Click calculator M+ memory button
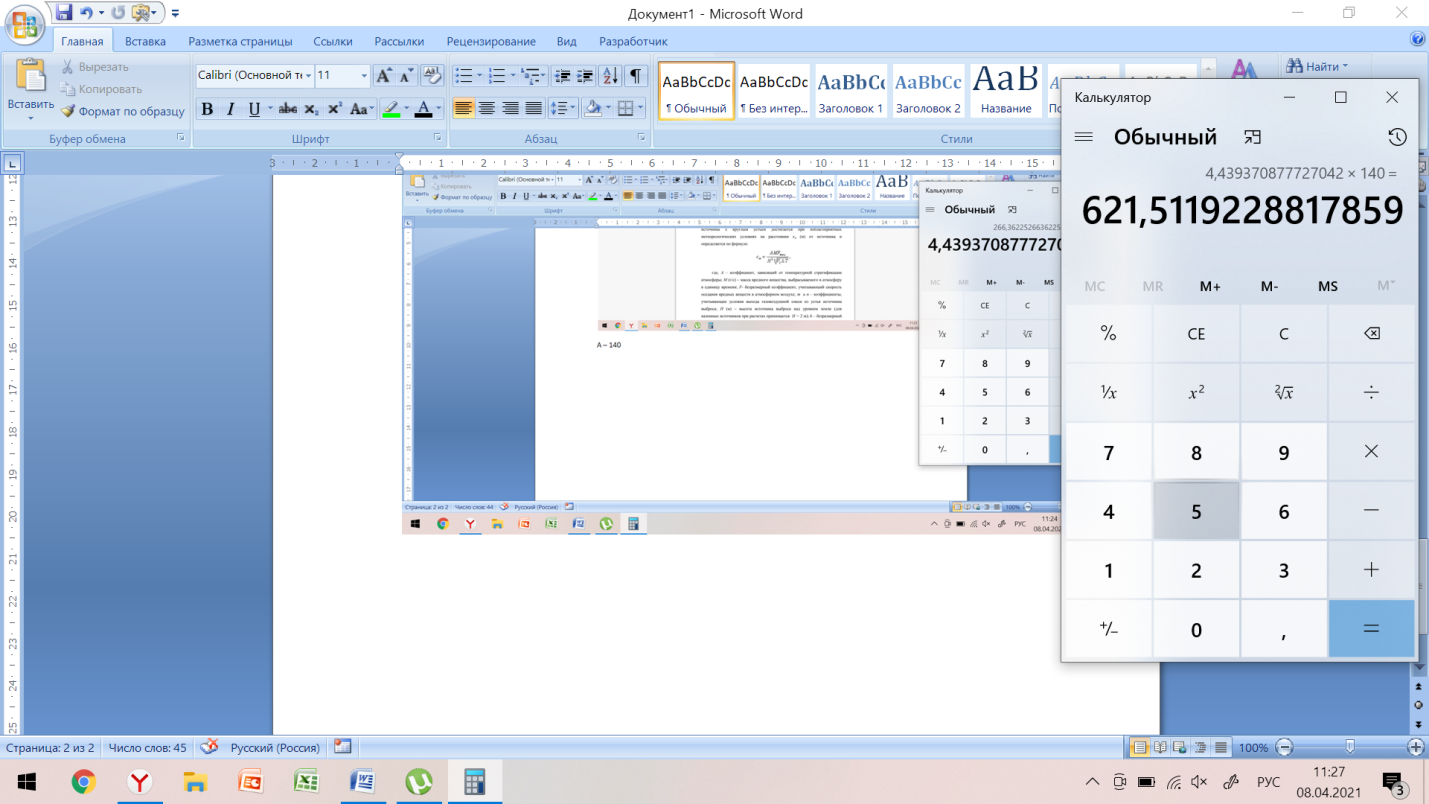Viewport: 1429px width, 804px height. [1210, 286]
